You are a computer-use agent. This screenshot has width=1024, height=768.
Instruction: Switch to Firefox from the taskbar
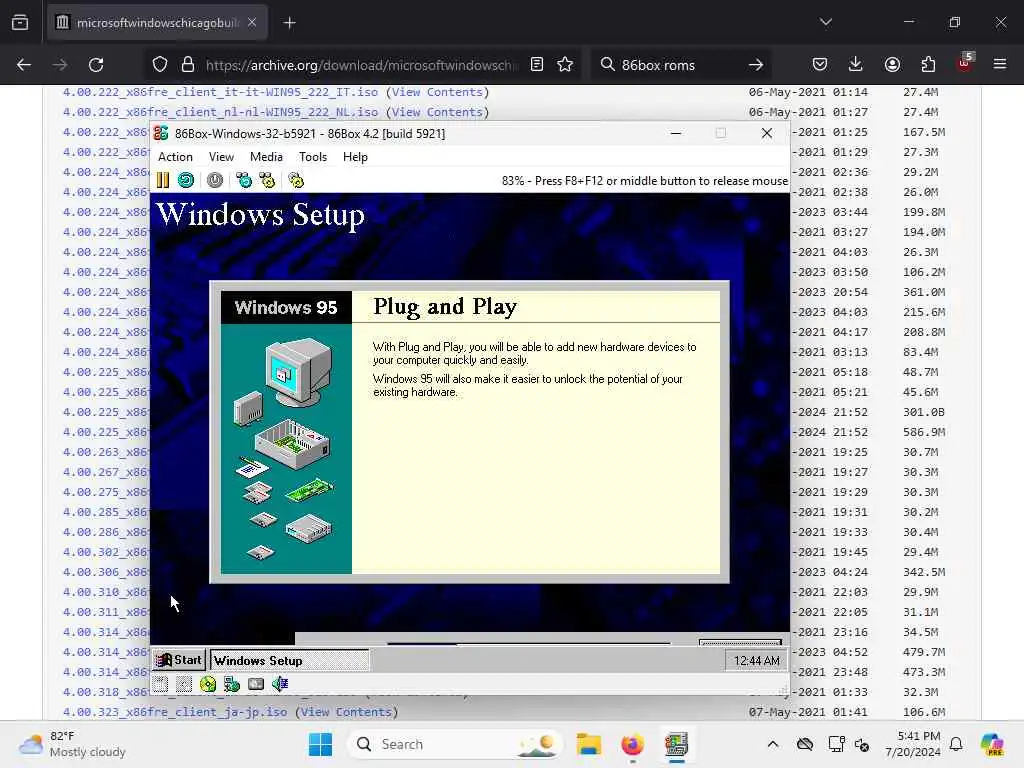[x=632, y=744]
